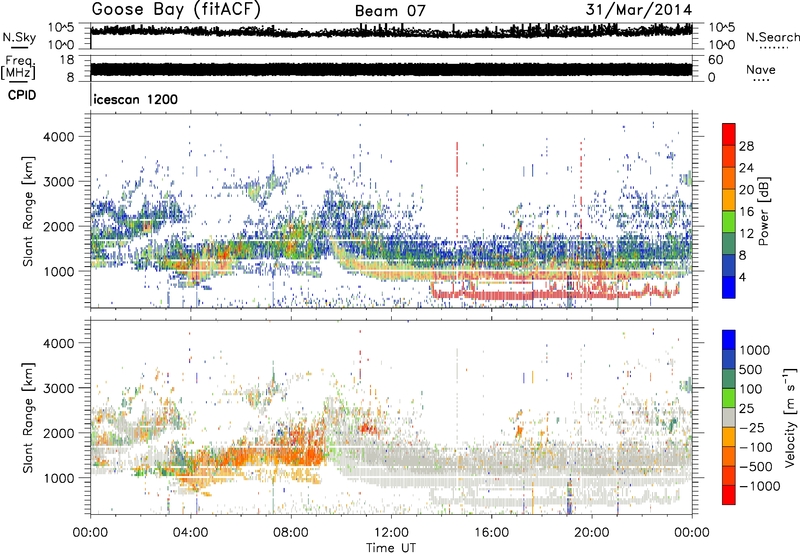Click the 'Power [dB]' colorbar label
Viewport: 800px width, 554px height.
763,211
